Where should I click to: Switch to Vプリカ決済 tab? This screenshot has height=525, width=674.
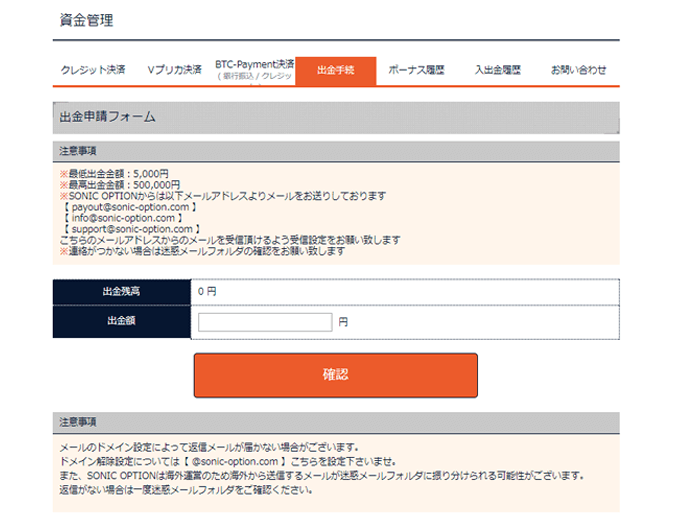point(174,70)
